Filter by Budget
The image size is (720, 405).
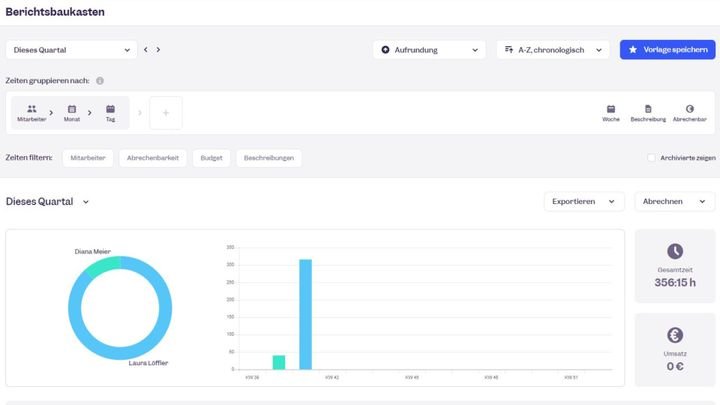[214, 158]
